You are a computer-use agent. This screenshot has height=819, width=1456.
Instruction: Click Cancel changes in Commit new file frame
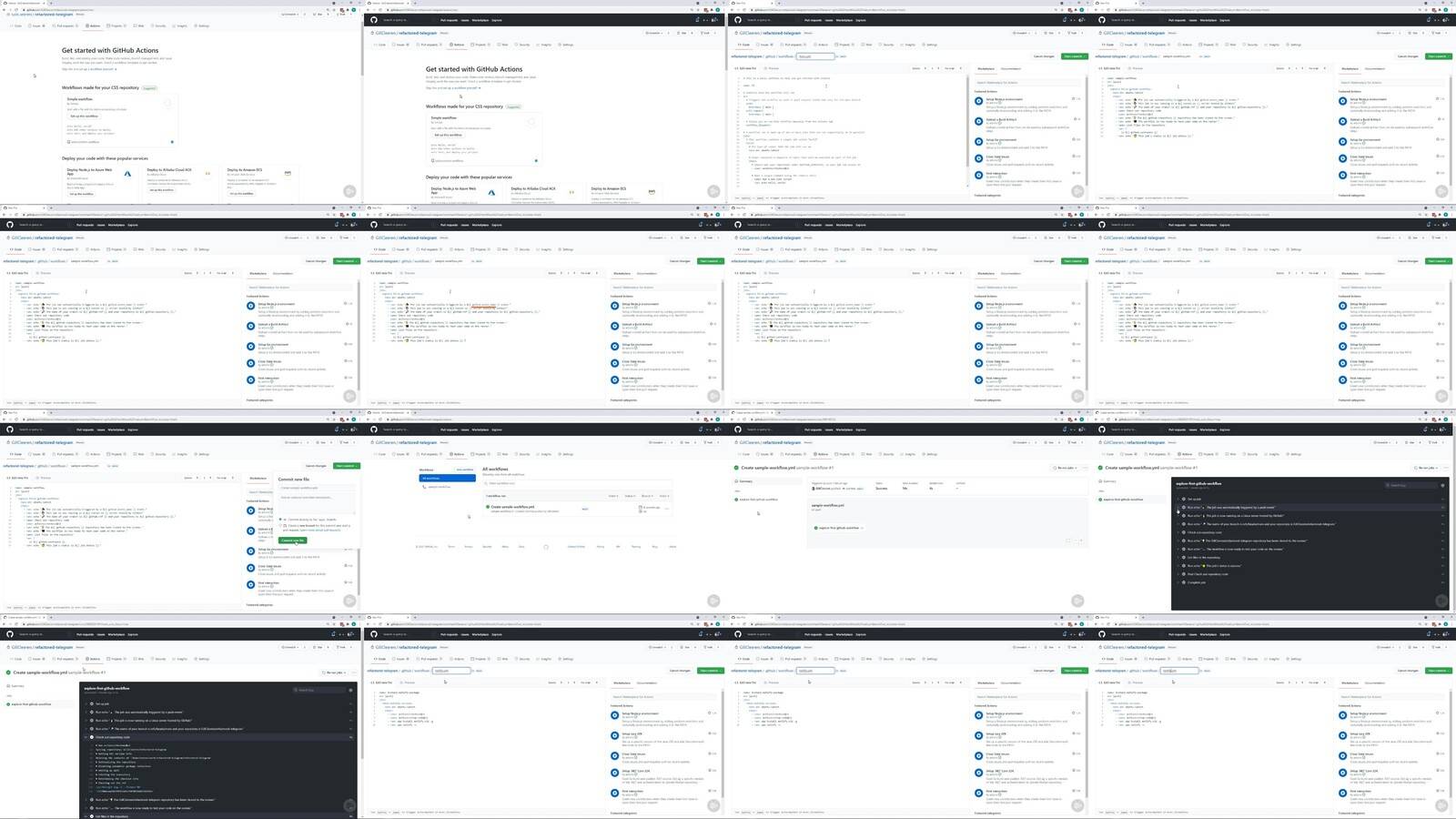[x=316, y=466]
